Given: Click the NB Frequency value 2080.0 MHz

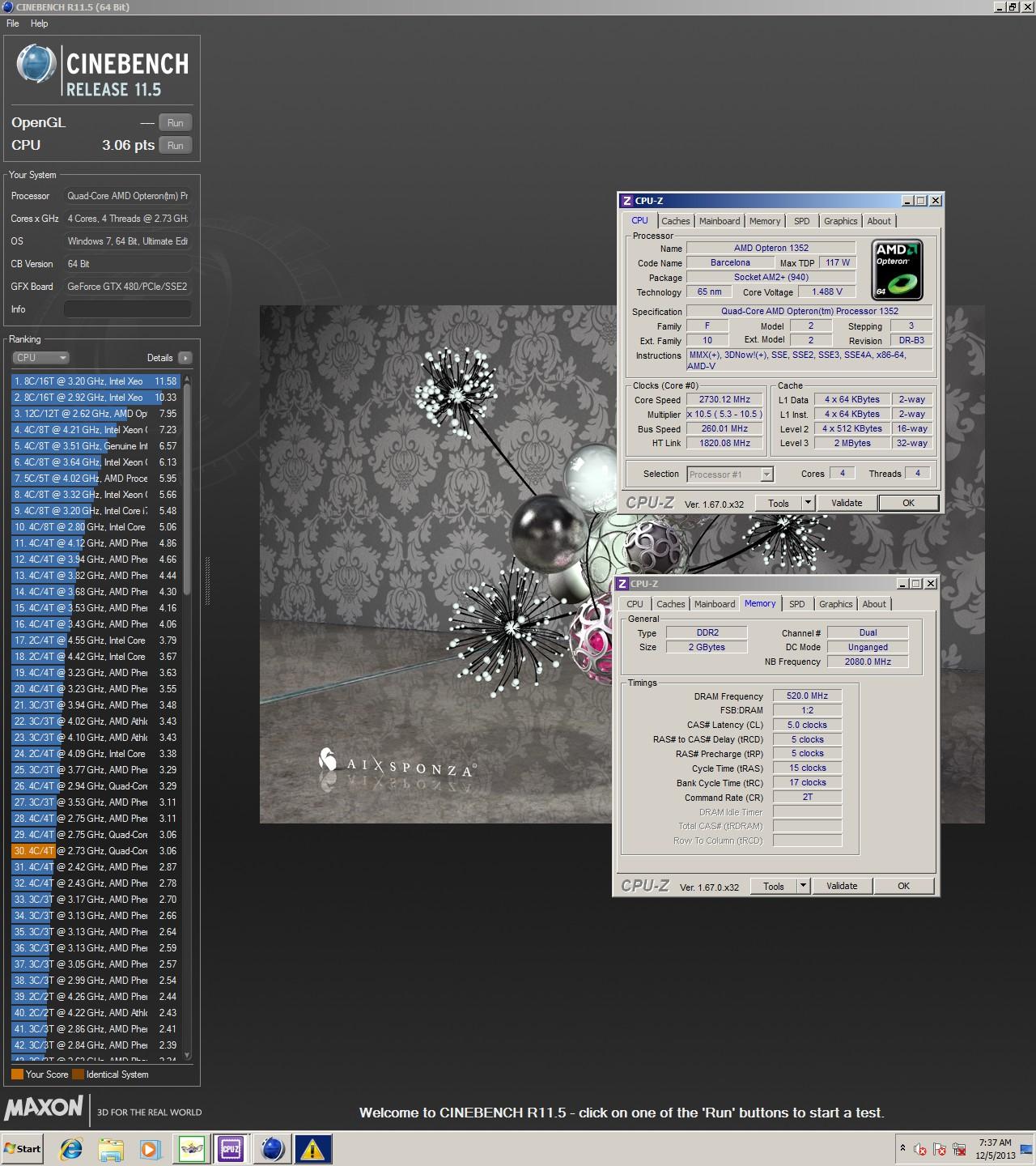Looking at the screenshot, I should tap(868, 662).
